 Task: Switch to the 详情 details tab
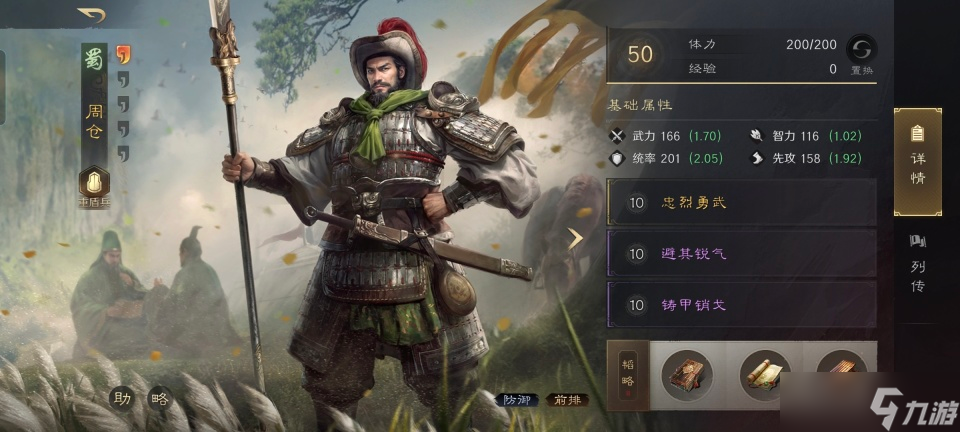(917, 162)
